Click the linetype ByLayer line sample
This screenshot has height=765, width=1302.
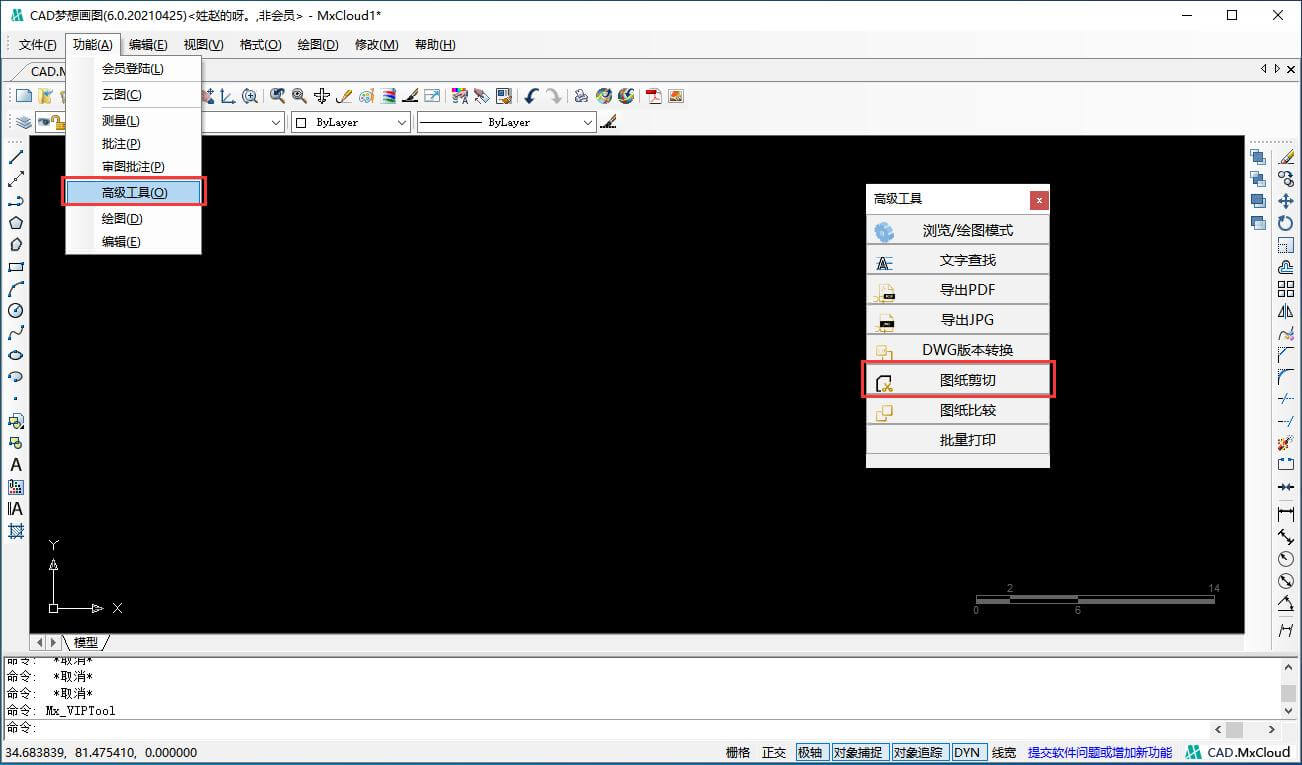[452, 122]
